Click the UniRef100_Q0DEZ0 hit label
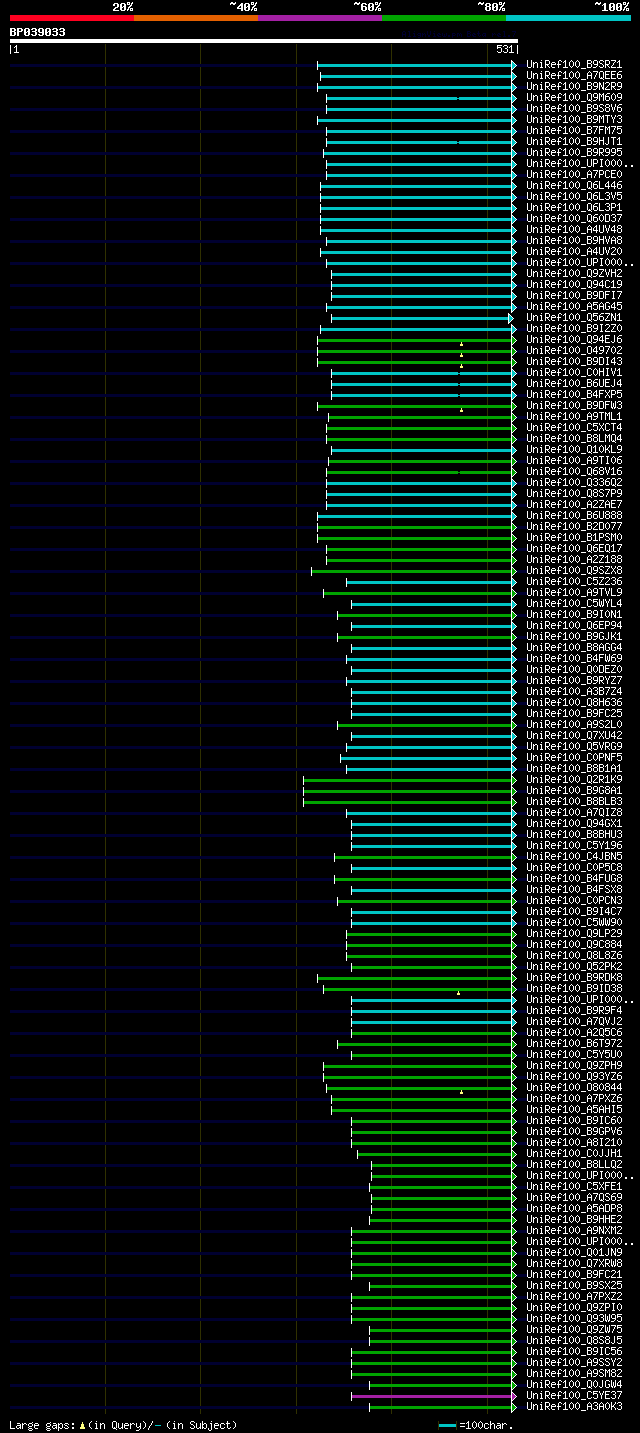This screenshot has width=640, height=1433. pos(574,669)
